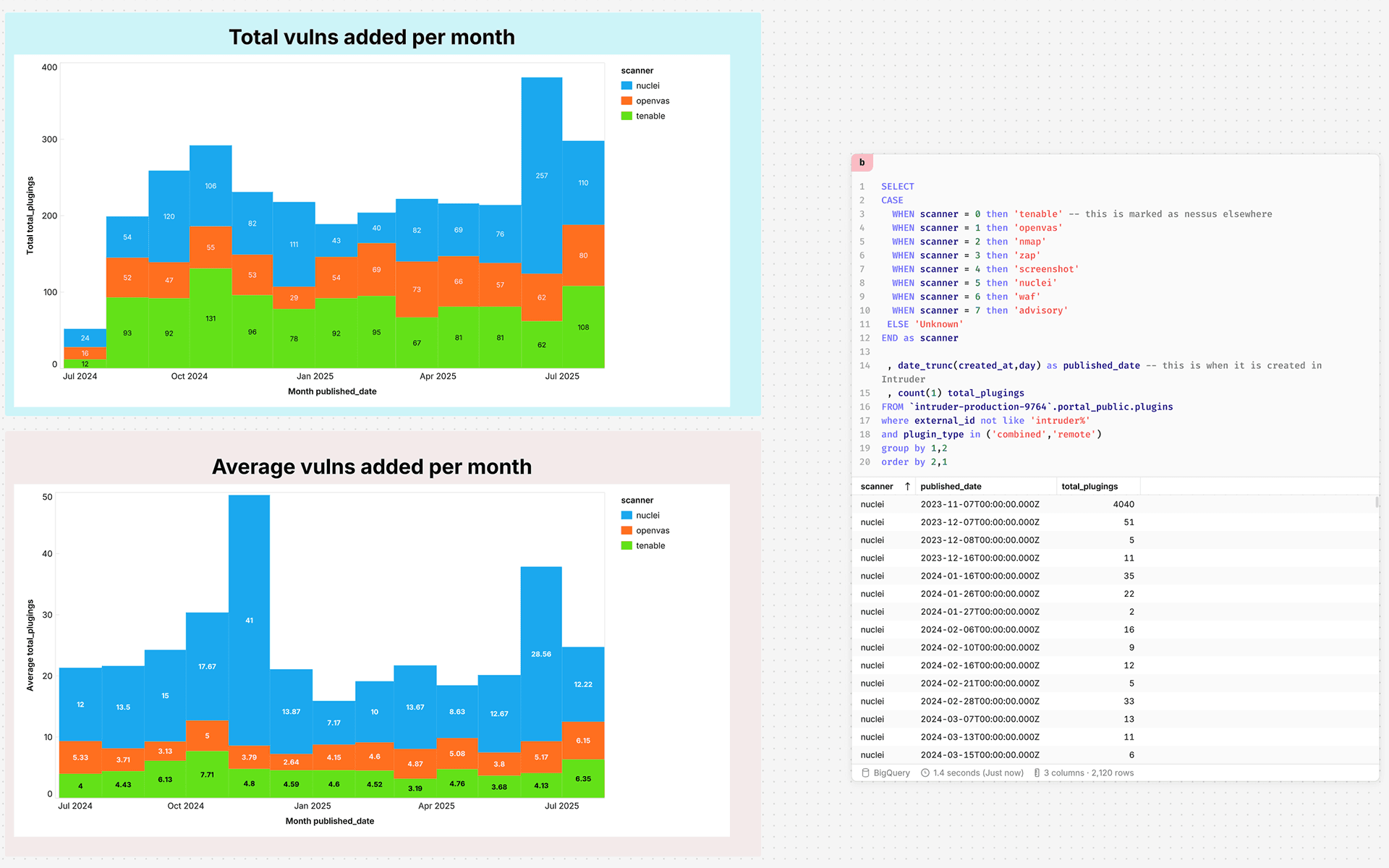
Task: Click the query run-time clock icon
Action: pos(925,773)
